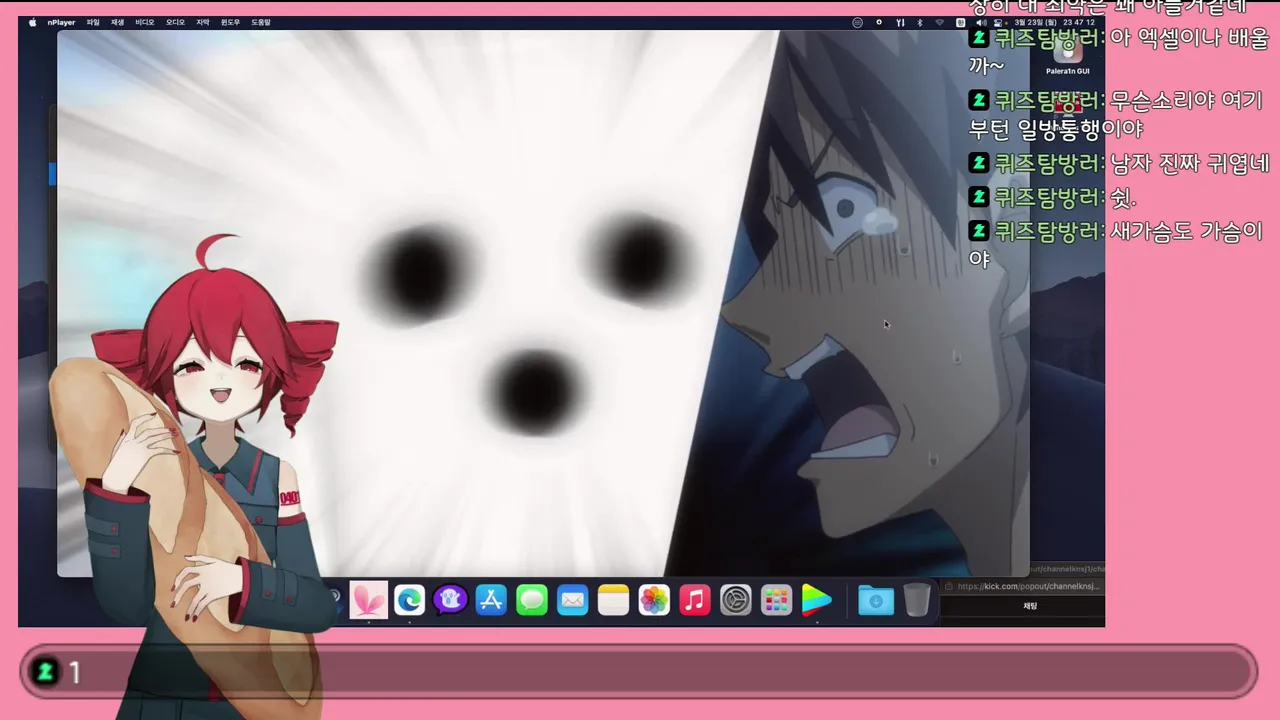Click the fork-like status icon in menu bar
This screenshot has width=1280, height=720.
coord(900,22)
